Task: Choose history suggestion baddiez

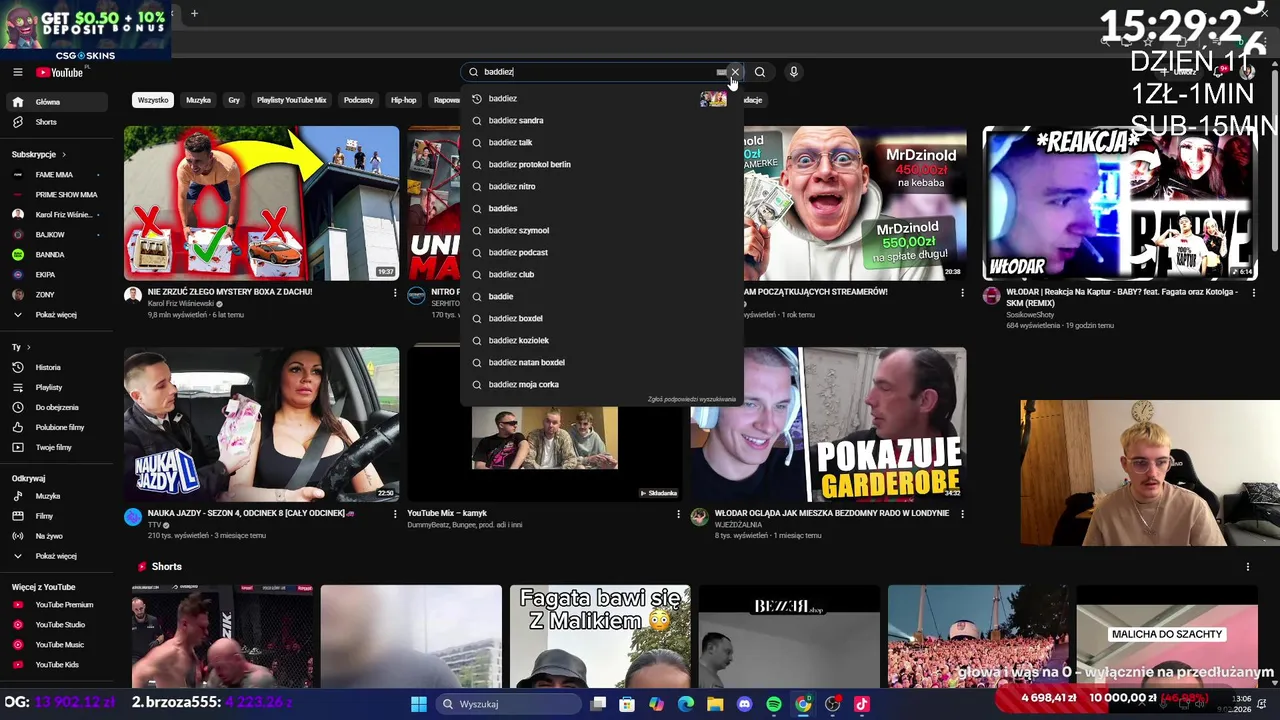Action: [x=601, y=99]
